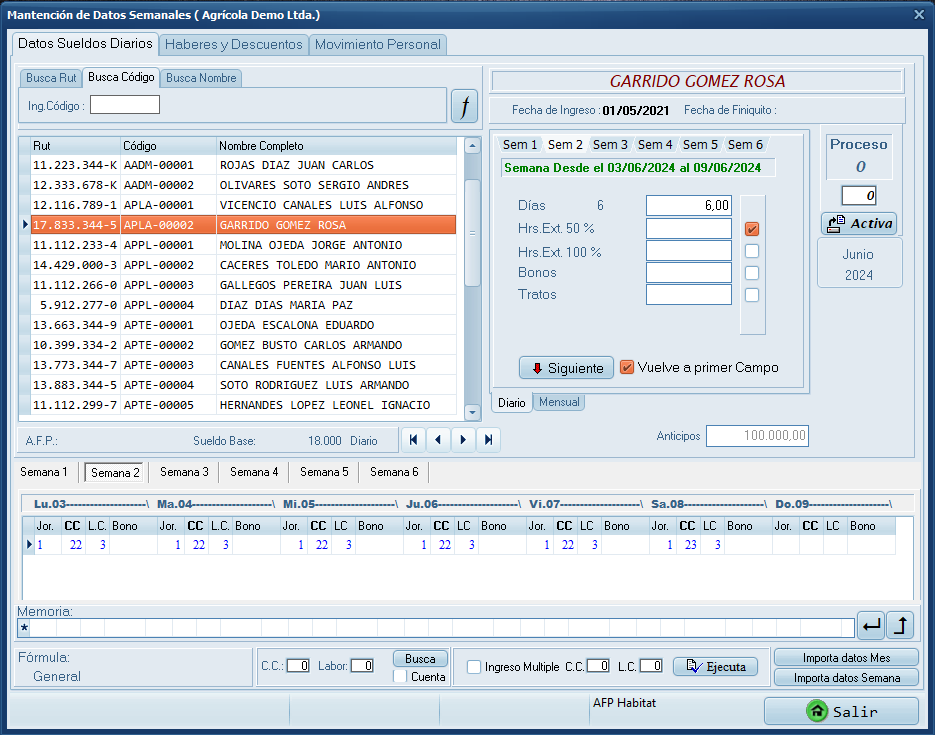Click the Proceso number input field
The height and width of the screenshot is (735, 935).
tap(859, 196)
